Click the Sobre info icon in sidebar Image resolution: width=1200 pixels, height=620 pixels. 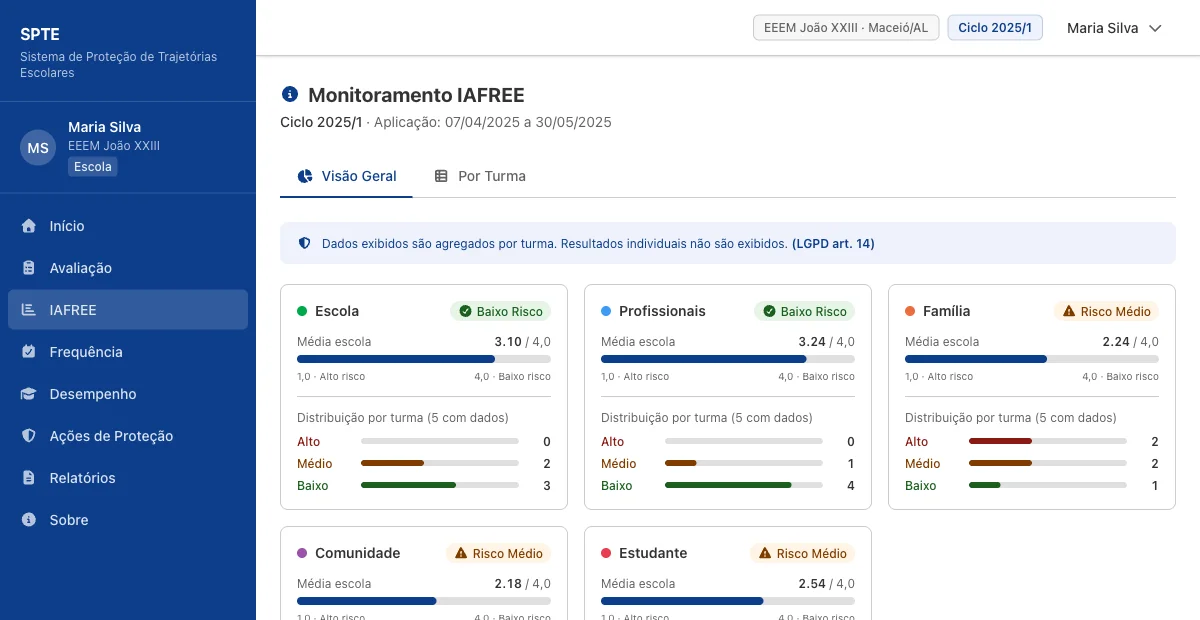[x=29, y=520]
